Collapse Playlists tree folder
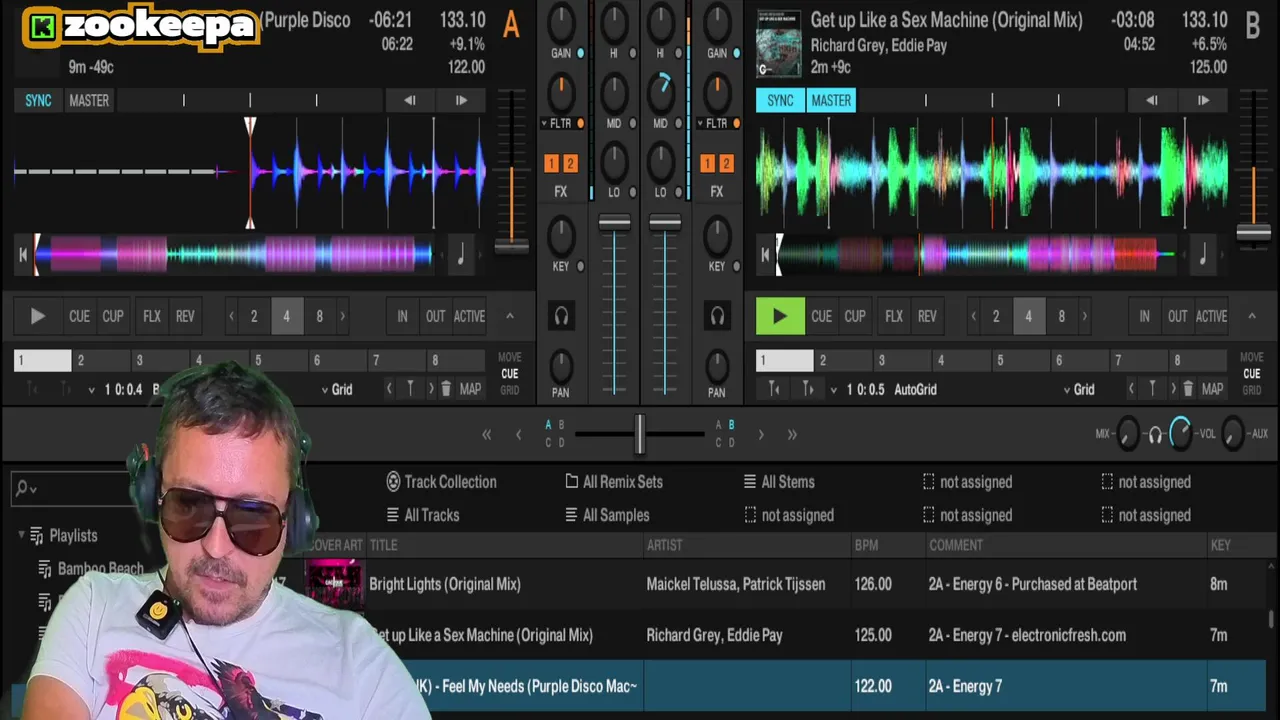This screenshot has height=720, width=1280. [21, 536]
